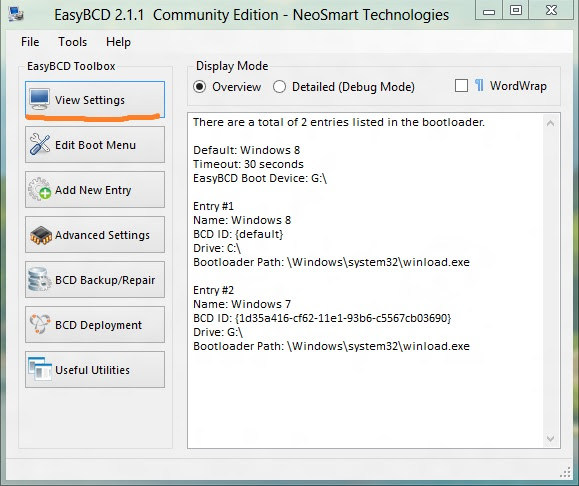Click the scrollbar up arrow

[550, 123]
